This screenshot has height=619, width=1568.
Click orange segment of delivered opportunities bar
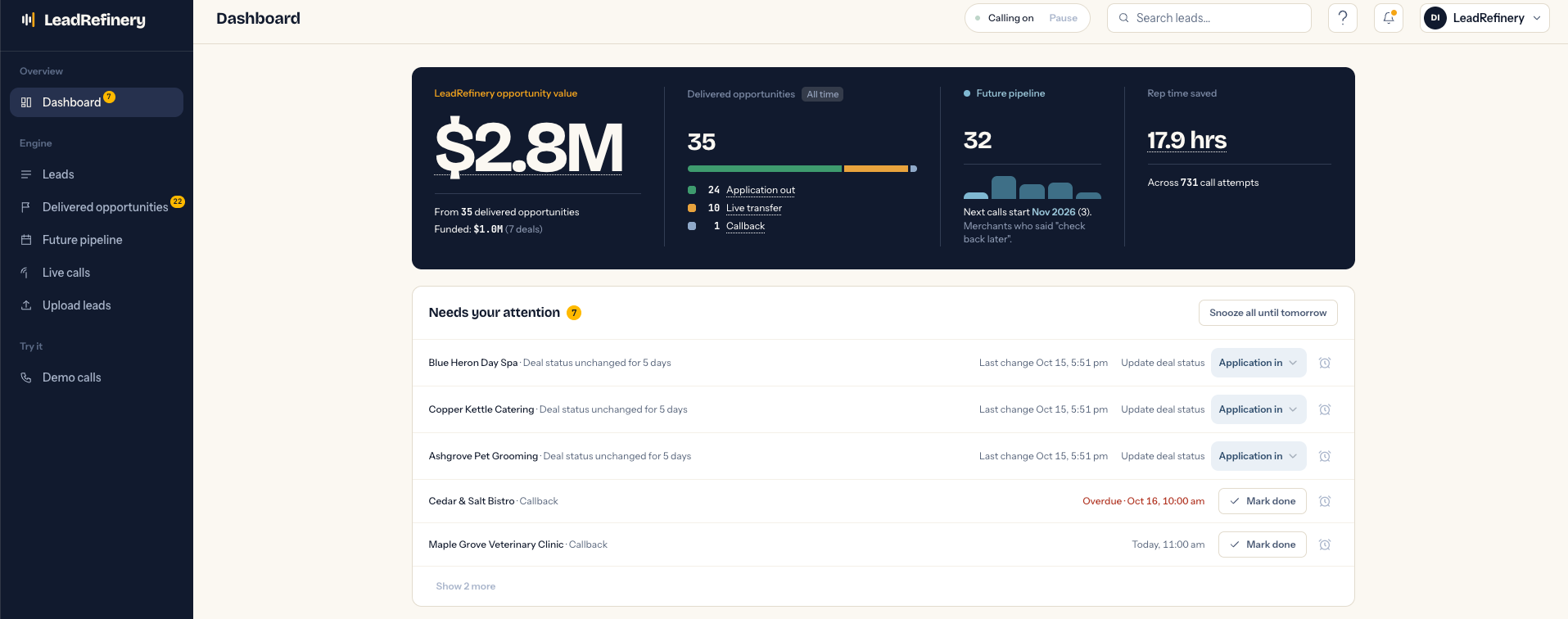(876, 169)
